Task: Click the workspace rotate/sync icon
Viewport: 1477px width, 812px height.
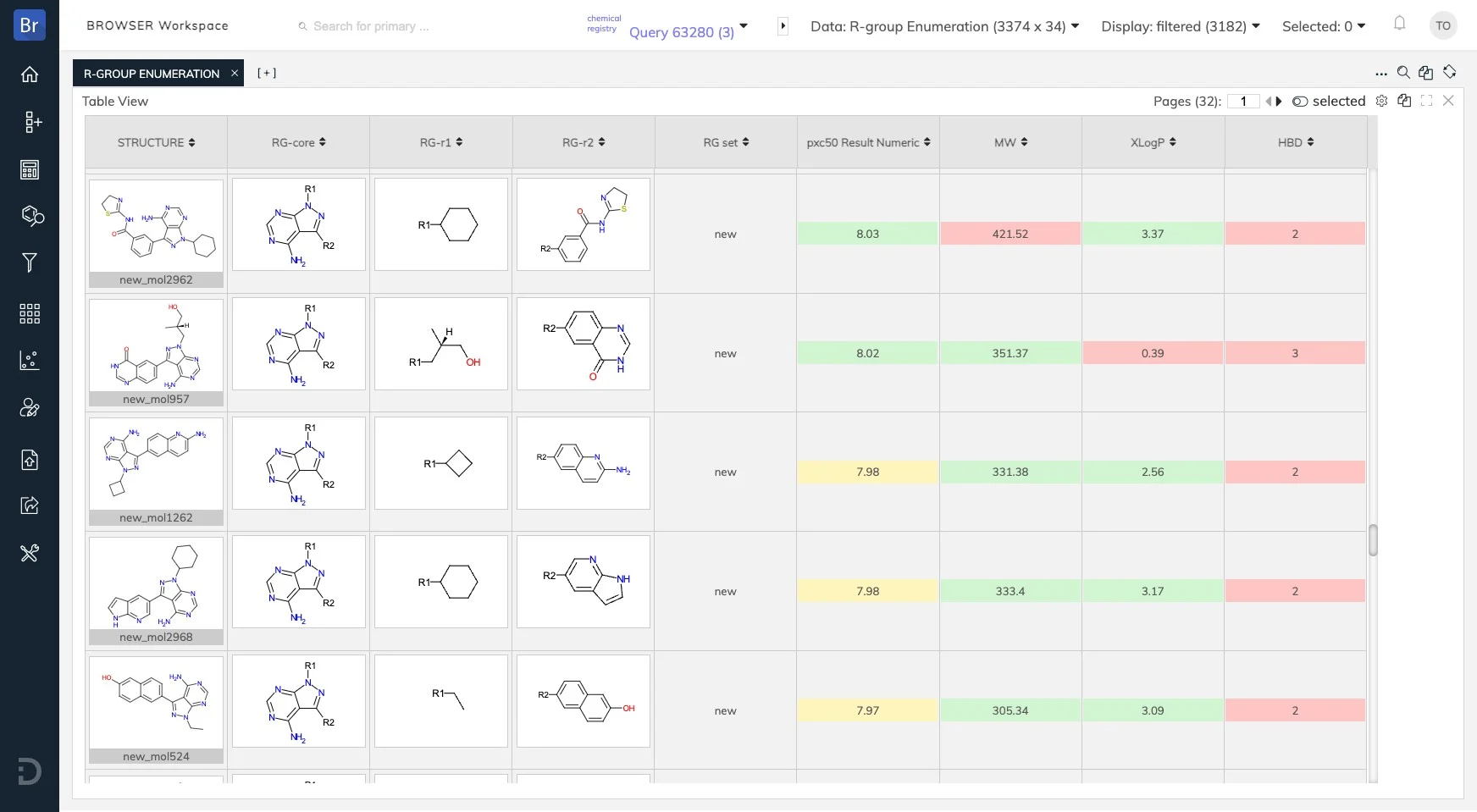Action: click(1450, 72)
